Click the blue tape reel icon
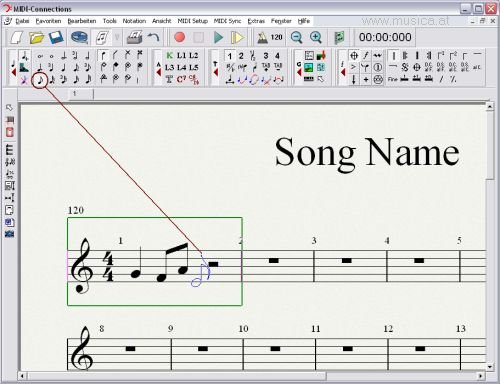 coord(79,37)
